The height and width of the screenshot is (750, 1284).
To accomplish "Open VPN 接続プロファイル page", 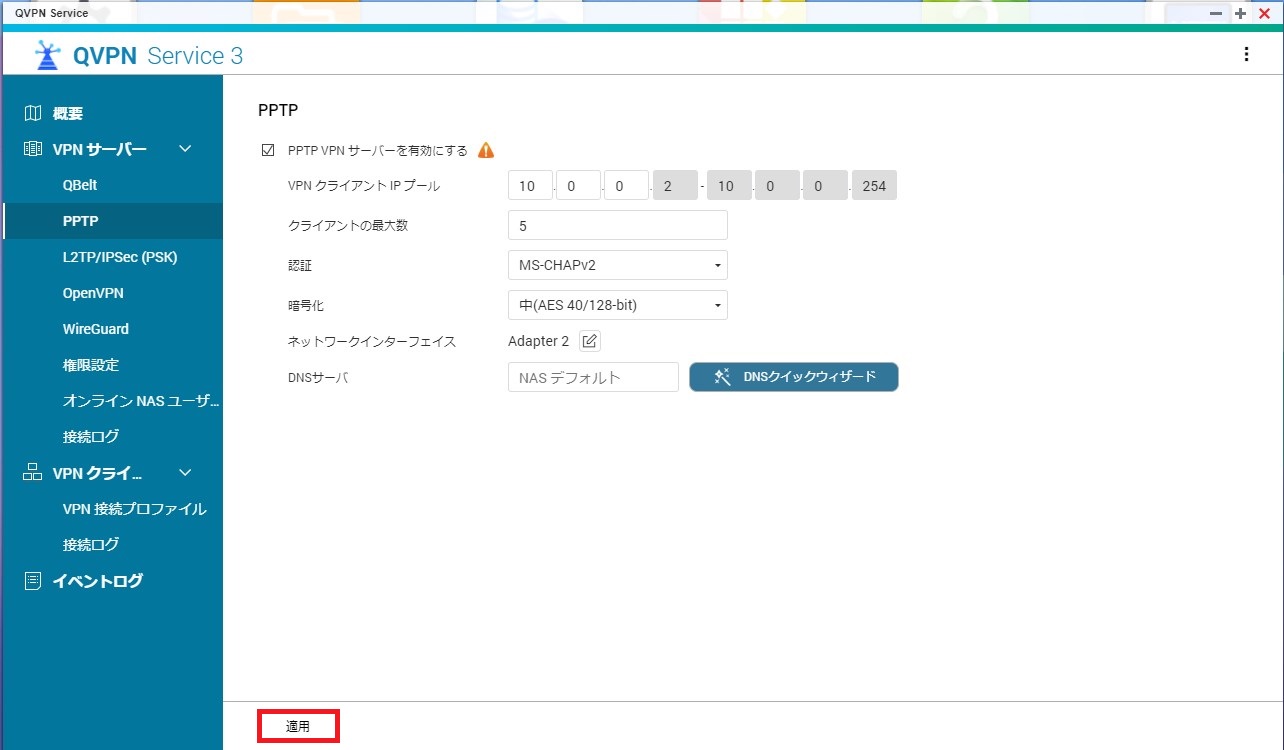I will click(x=111, y=509).
